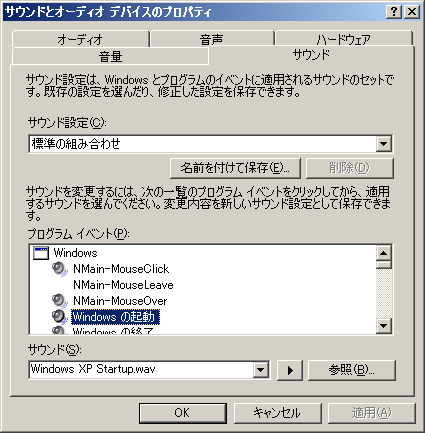Browse for a sound with 参照 button
Viewport: 425px width, 433px height.
point(352,370)
